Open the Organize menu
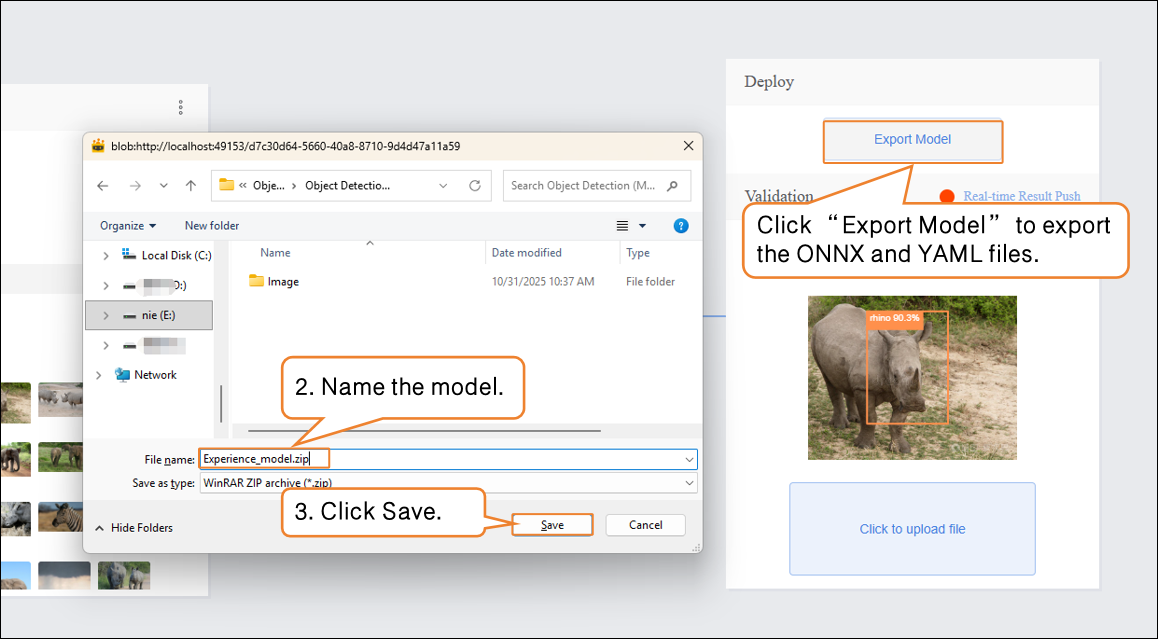 [x=128, y=226]
